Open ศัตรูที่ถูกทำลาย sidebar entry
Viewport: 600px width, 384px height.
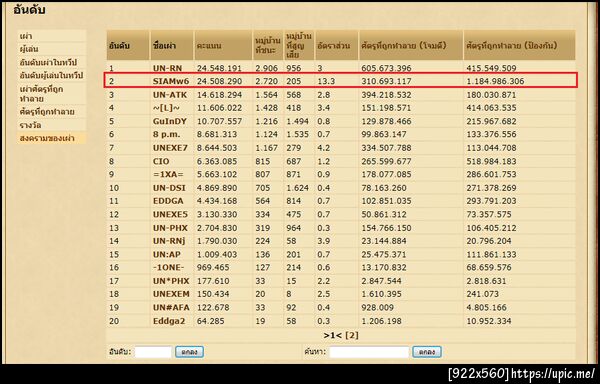click(47, 112)
